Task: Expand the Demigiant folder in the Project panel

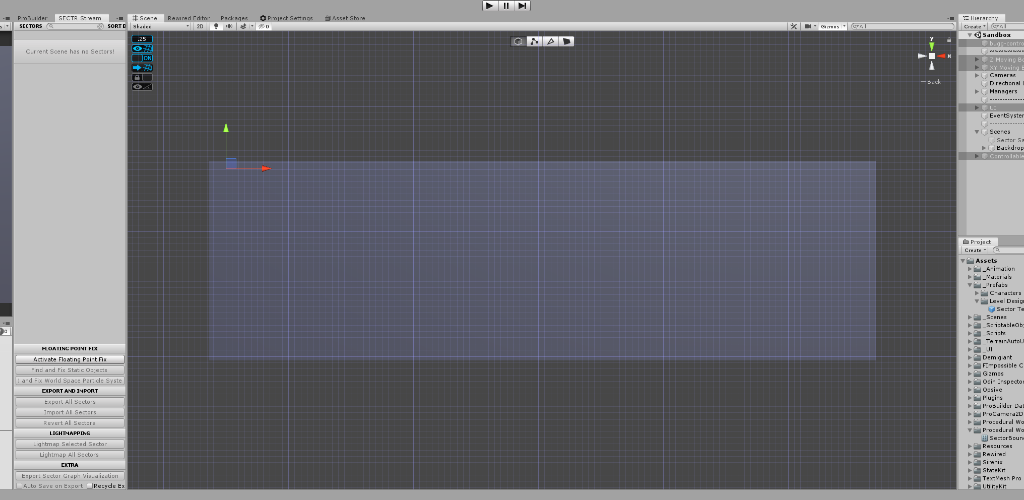Action: point(970,357)
